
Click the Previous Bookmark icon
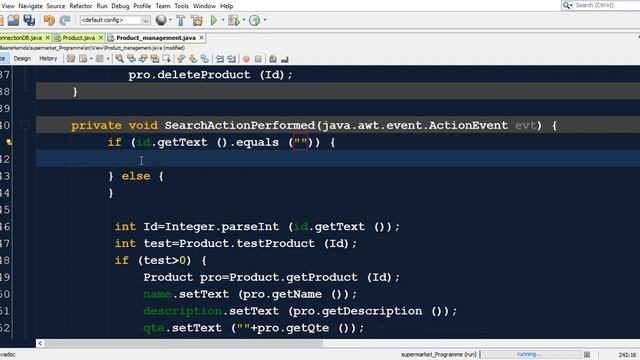[181, 59]
